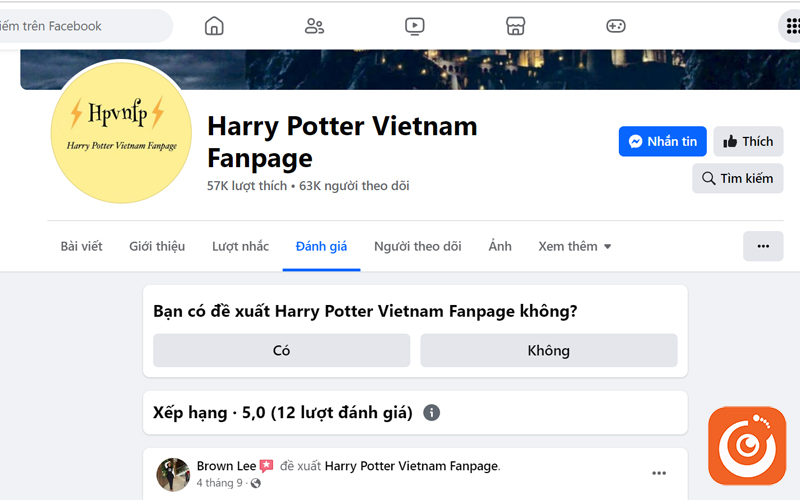Open the Người theo dõi tab
This screenshot has height=500, width=800.
417,246
